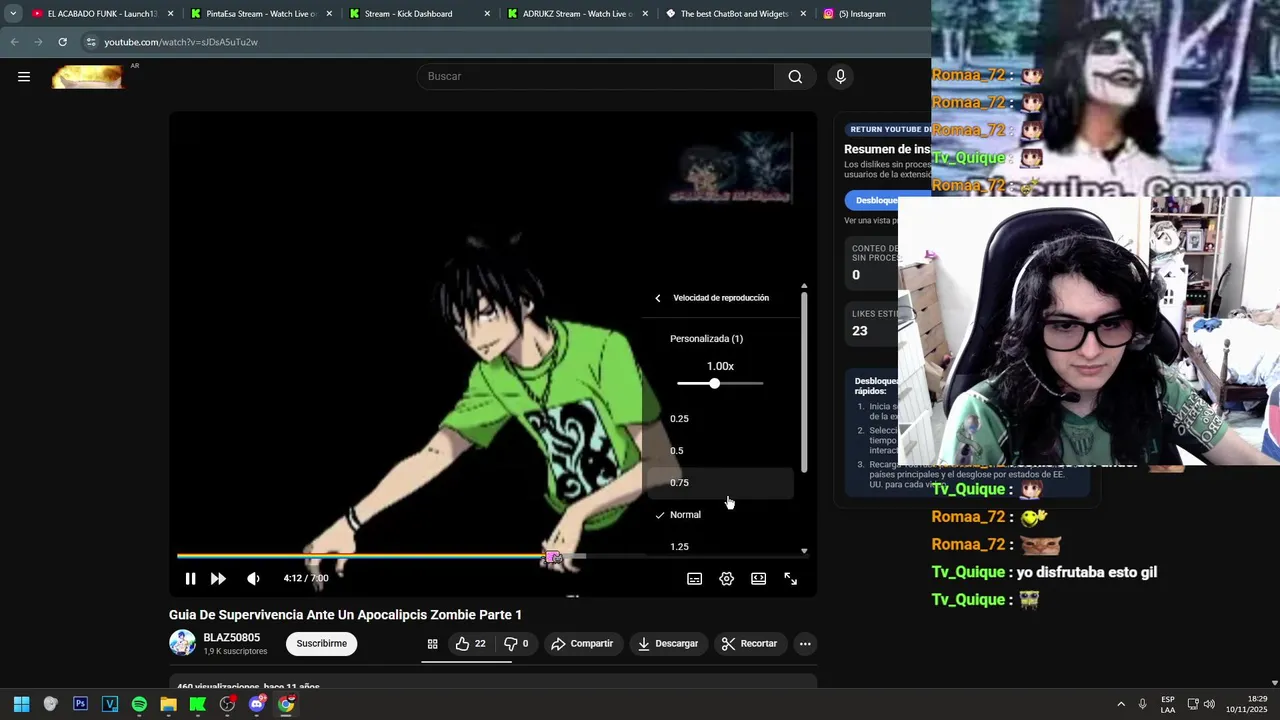Click the browser back arrow
The image size is (1280, 720).
(x=14, y=42)
